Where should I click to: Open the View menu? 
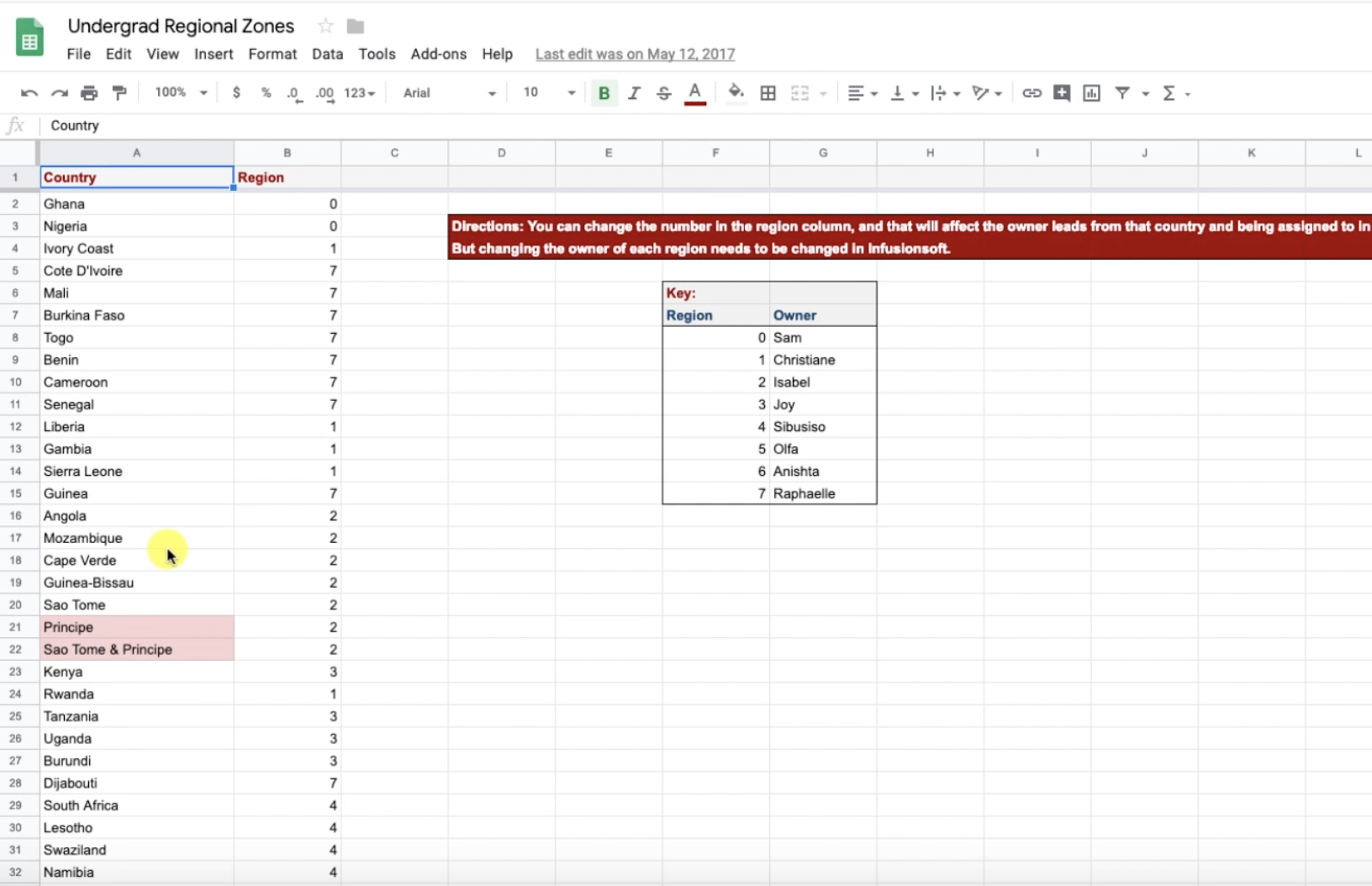162,54
